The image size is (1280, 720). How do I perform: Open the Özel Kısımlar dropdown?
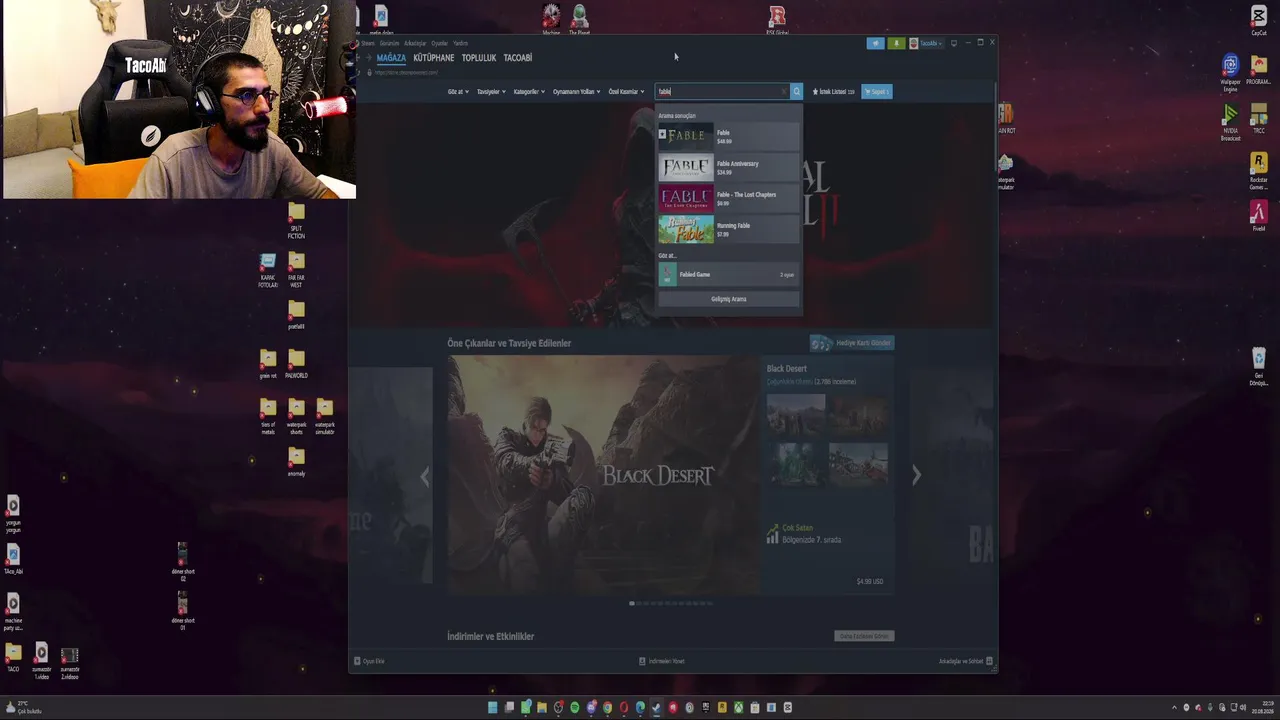point(626,91)
